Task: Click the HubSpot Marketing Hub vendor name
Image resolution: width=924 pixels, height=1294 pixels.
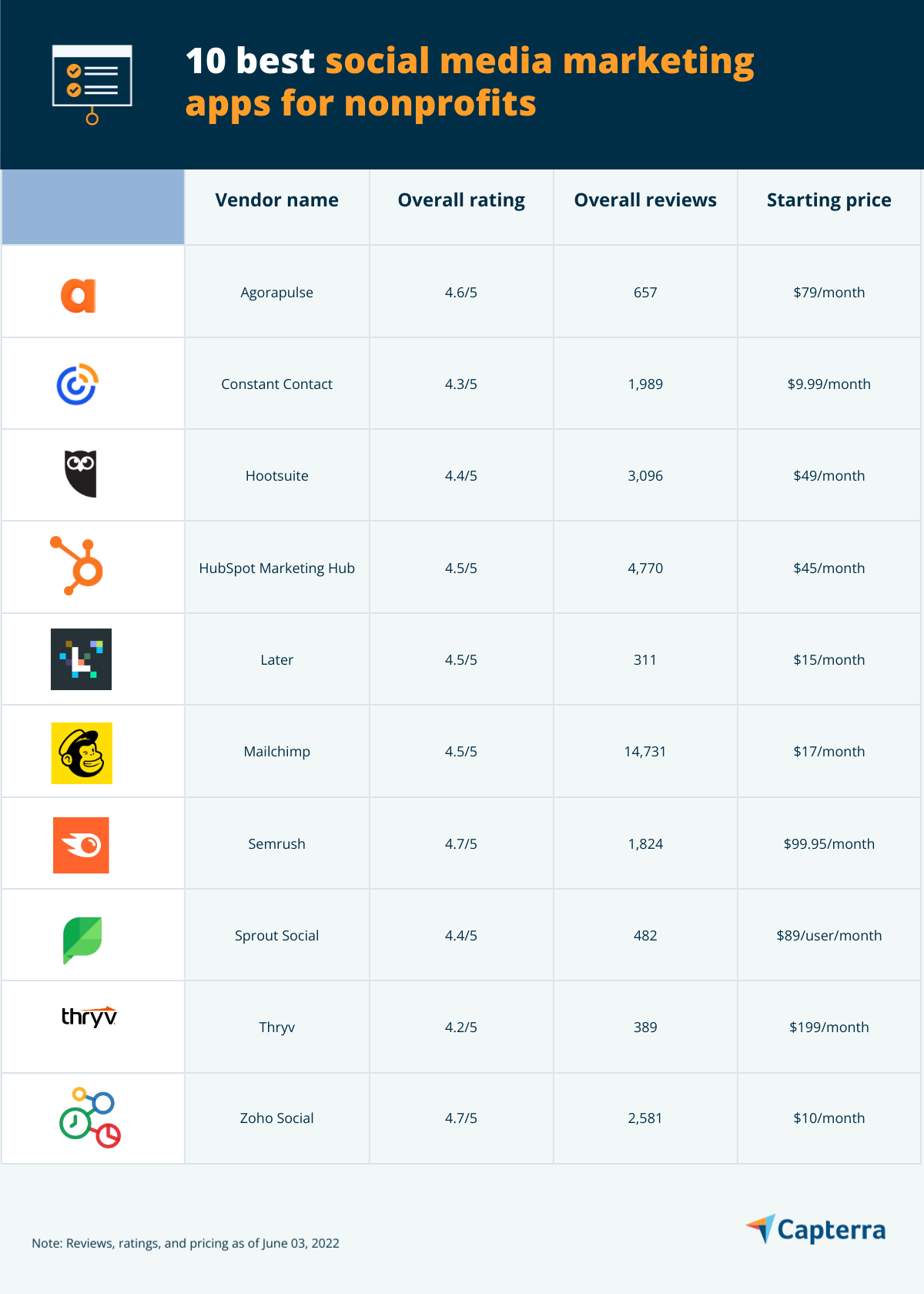Action: 277,568
